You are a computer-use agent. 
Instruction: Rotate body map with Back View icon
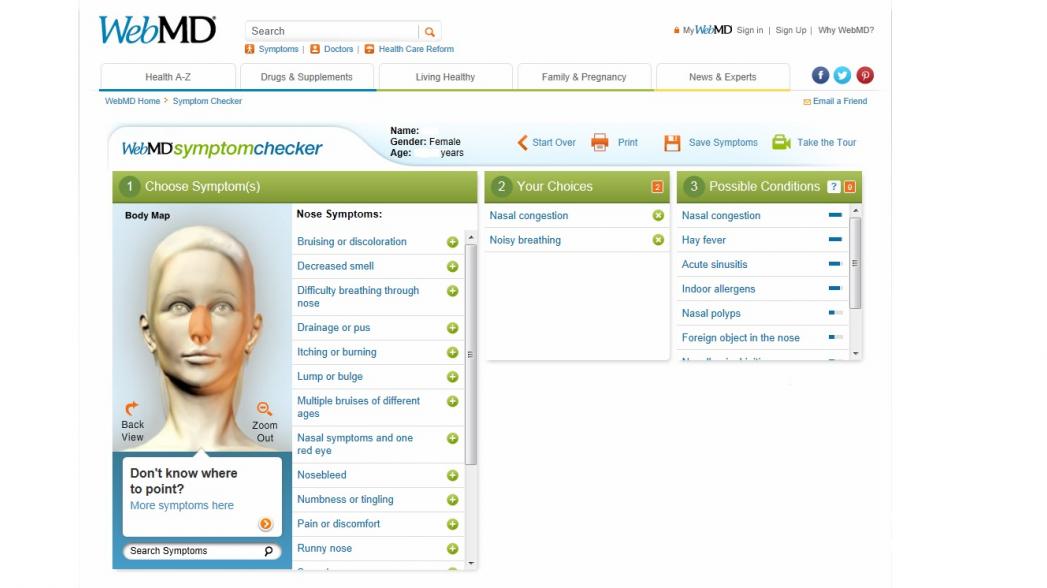pyautogui.click(x=132, y=407)
